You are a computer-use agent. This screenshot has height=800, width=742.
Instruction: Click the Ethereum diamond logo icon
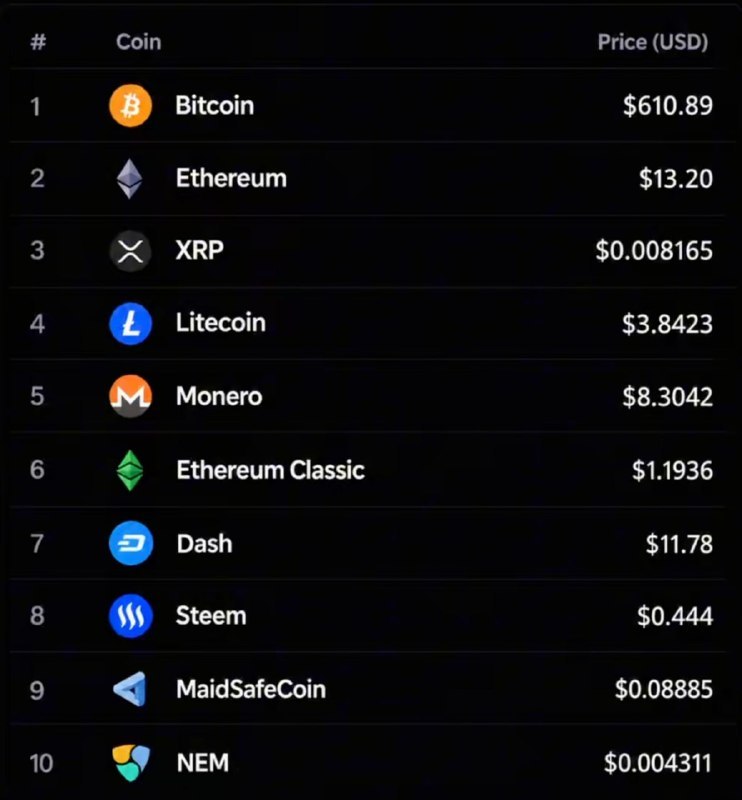coord(130,179)
